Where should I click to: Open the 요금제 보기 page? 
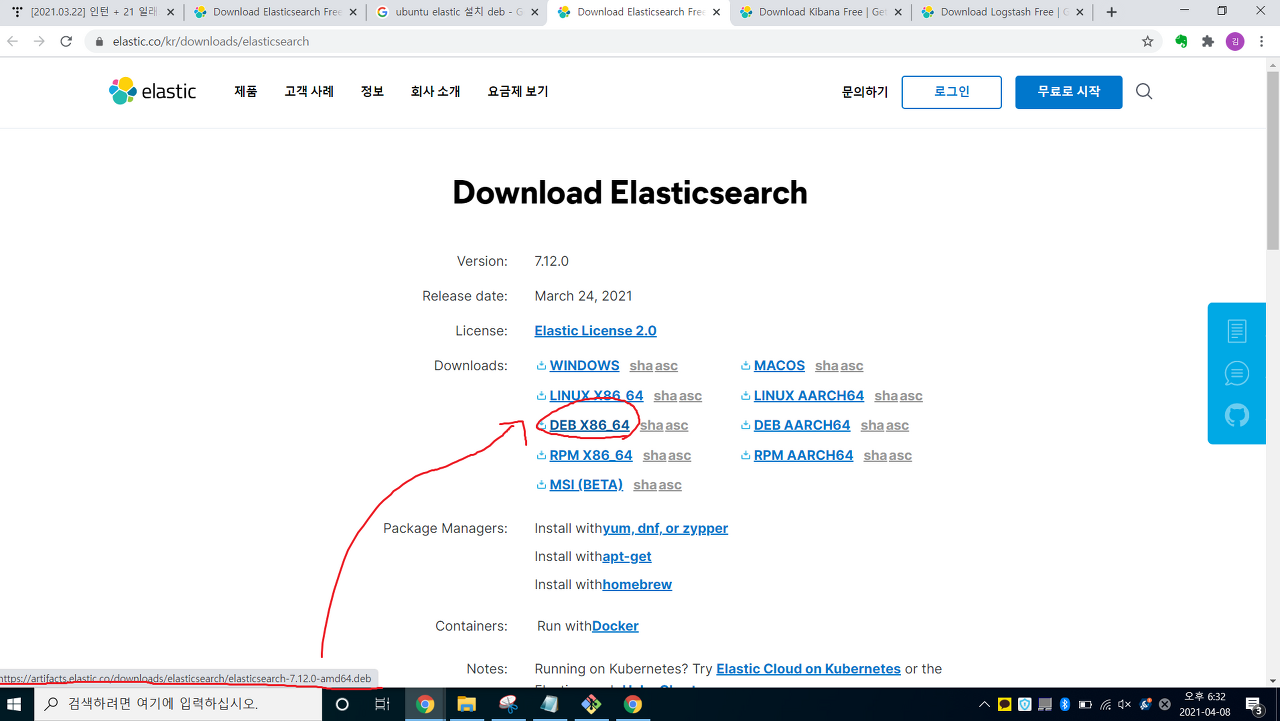click(518, 91)
